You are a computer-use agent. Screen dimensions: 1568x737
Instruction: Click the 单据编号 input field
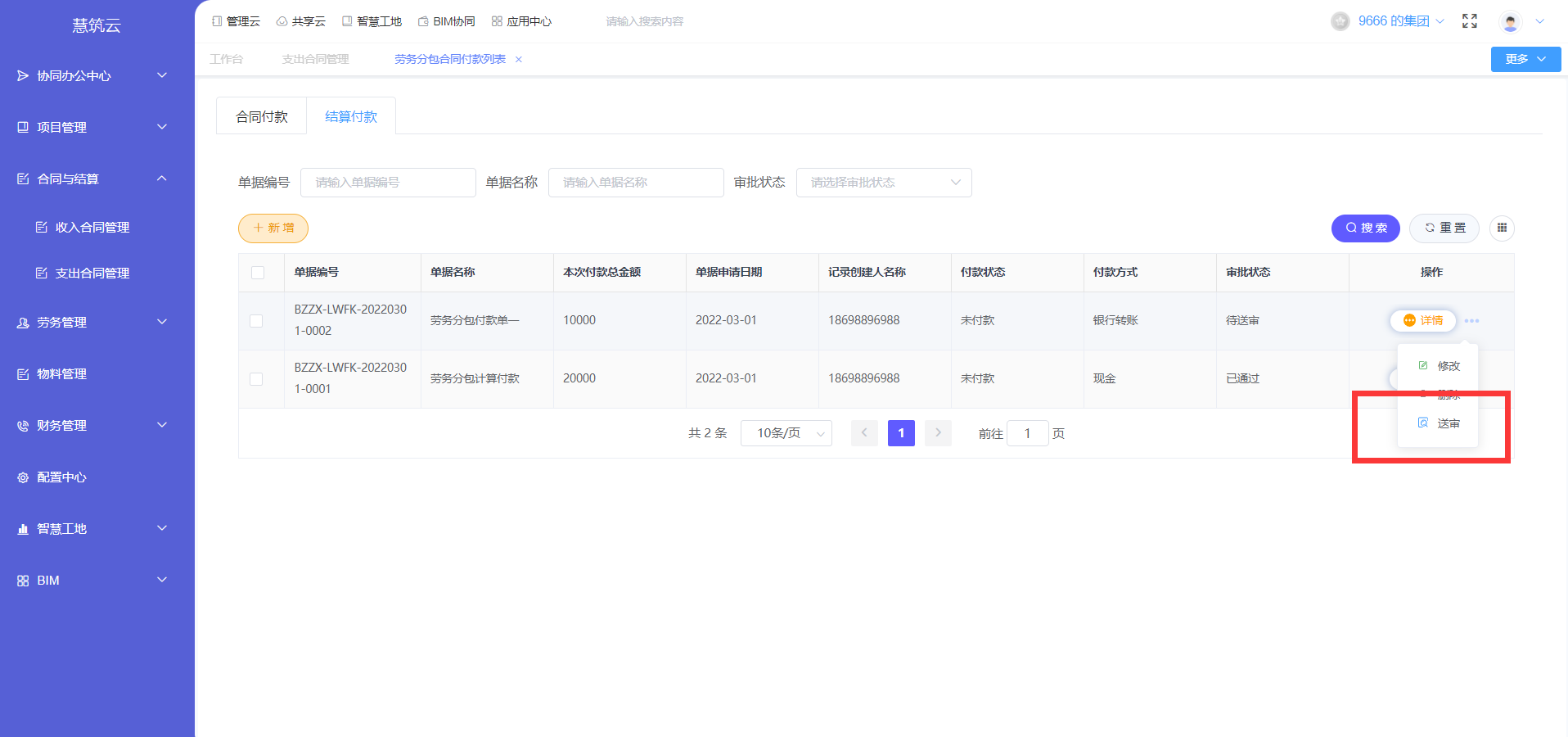[x=388, y=183]
